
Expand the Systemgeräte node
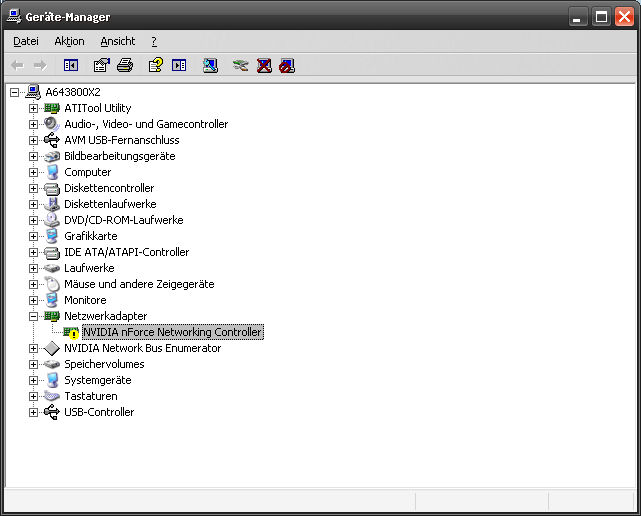coord(34,380)
